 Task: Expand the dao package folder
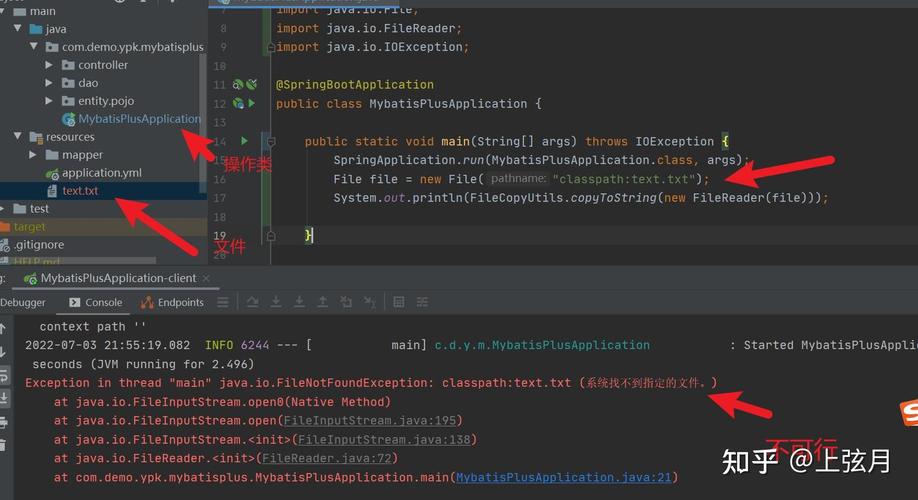pos(50,83)
